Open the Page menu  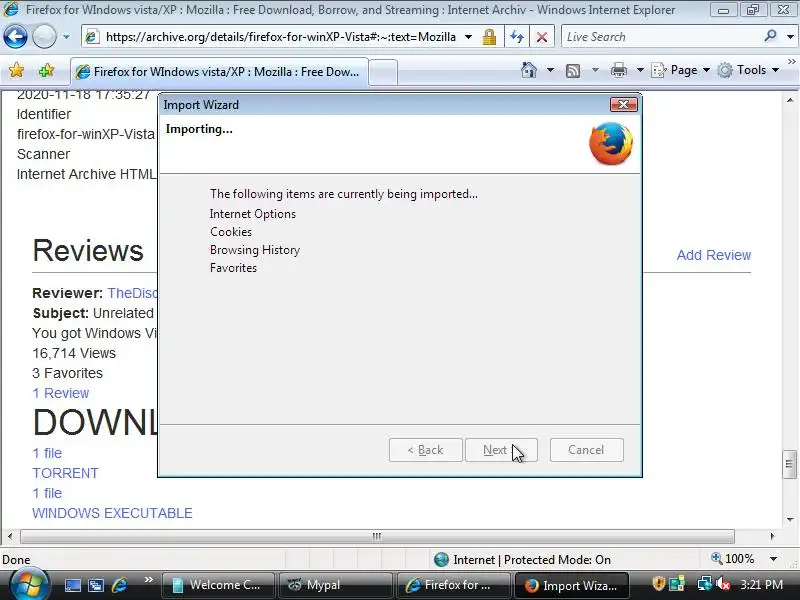(x=681, y=70)
